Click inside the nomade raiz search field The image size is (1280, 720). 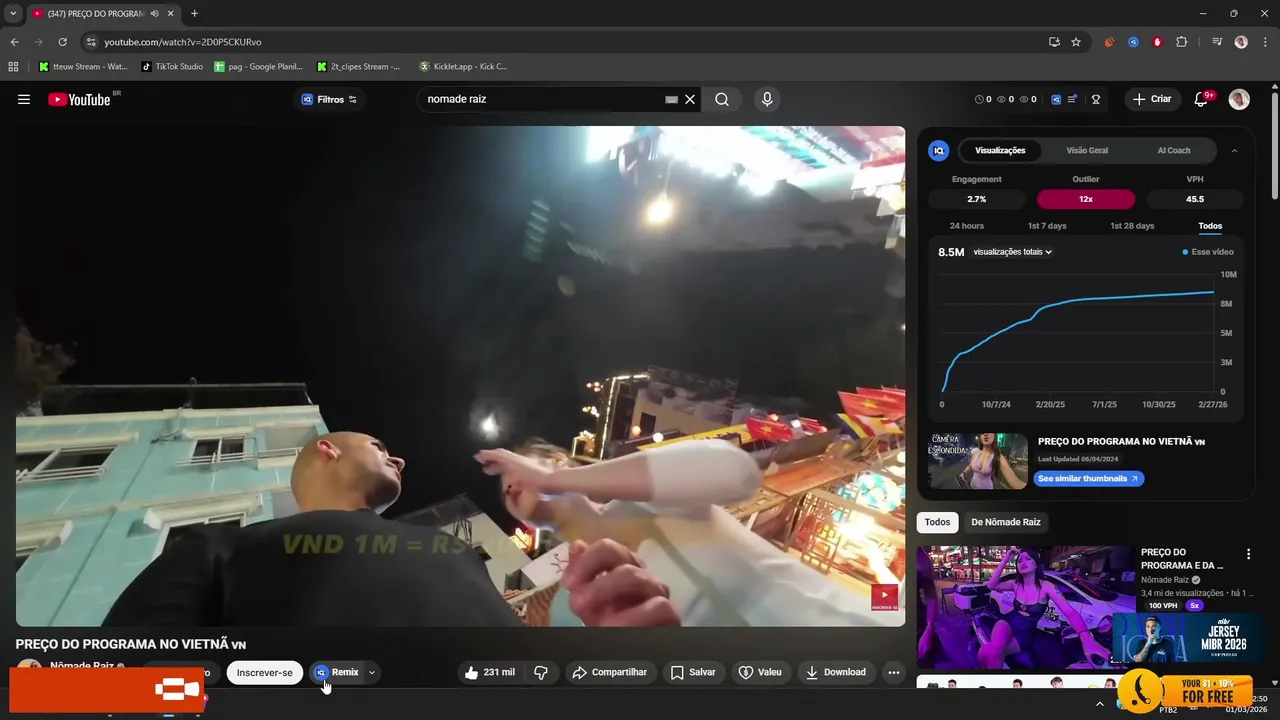pos(540,99)
